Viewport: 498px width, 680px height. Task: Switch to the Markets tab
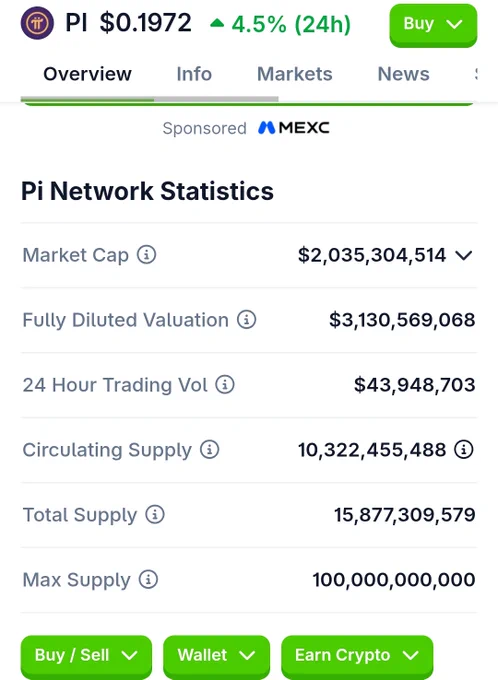(x=295, y=74)
